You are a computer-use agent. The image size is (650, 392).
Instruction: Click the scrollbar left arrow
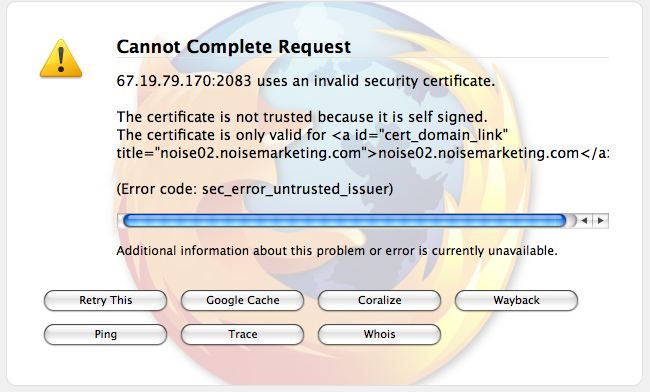pos(585,220)
